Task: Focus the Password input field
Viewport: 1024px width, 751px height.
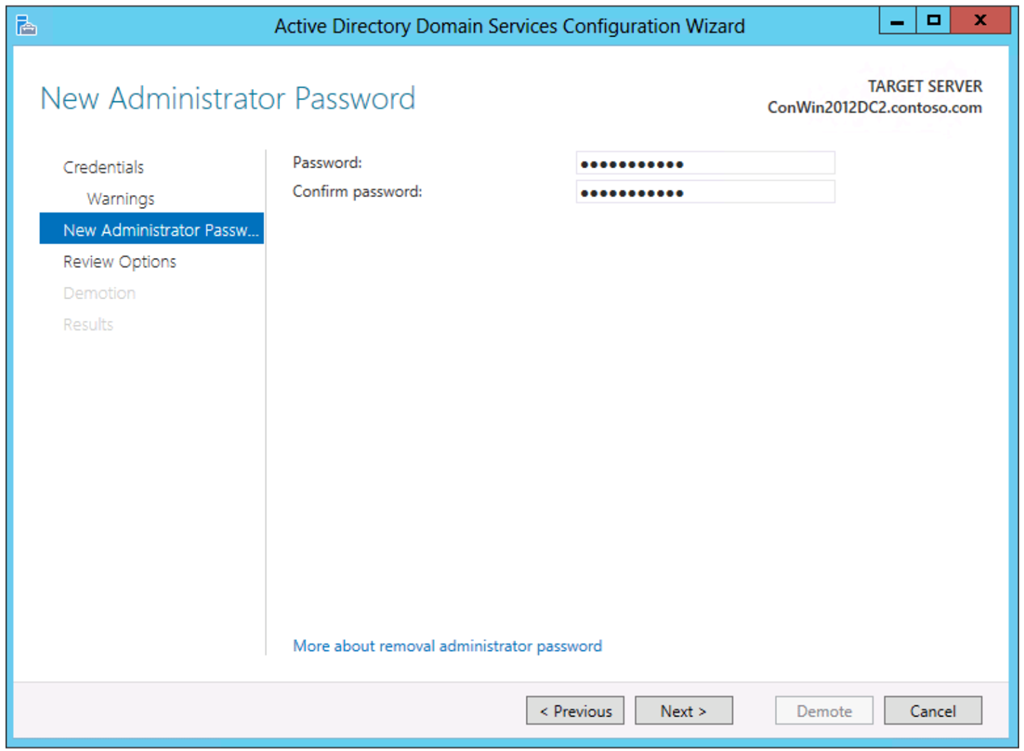Action: point(705,163)
